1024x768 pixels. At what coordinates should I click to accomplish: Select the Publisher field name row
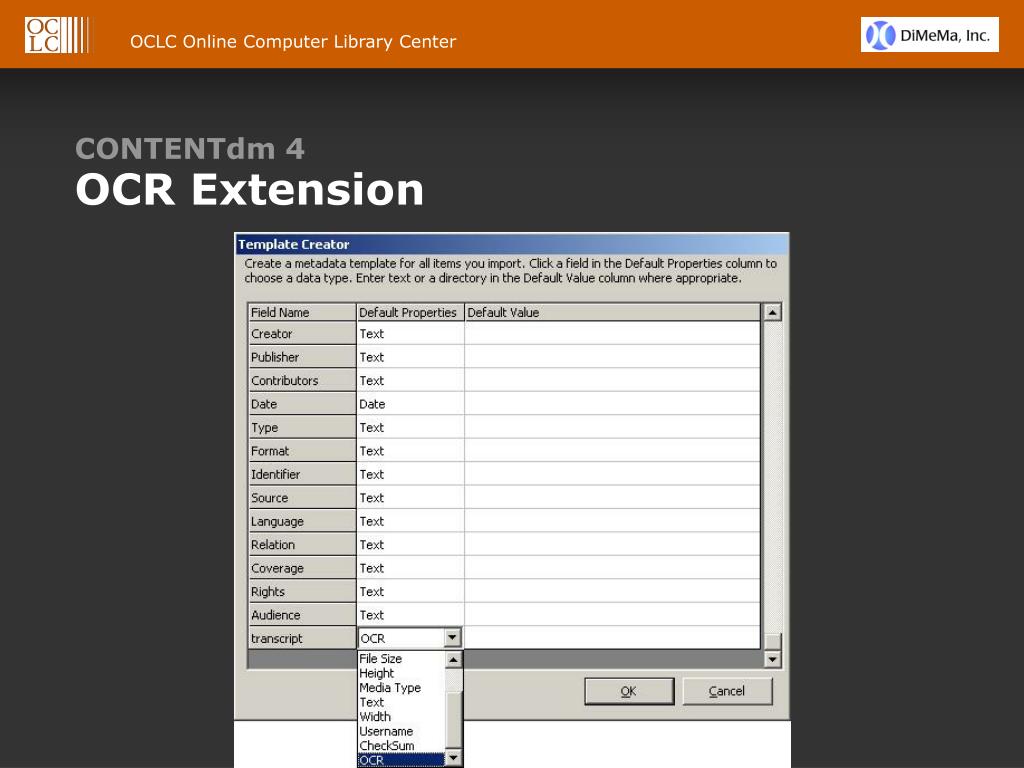click(302, 357)
